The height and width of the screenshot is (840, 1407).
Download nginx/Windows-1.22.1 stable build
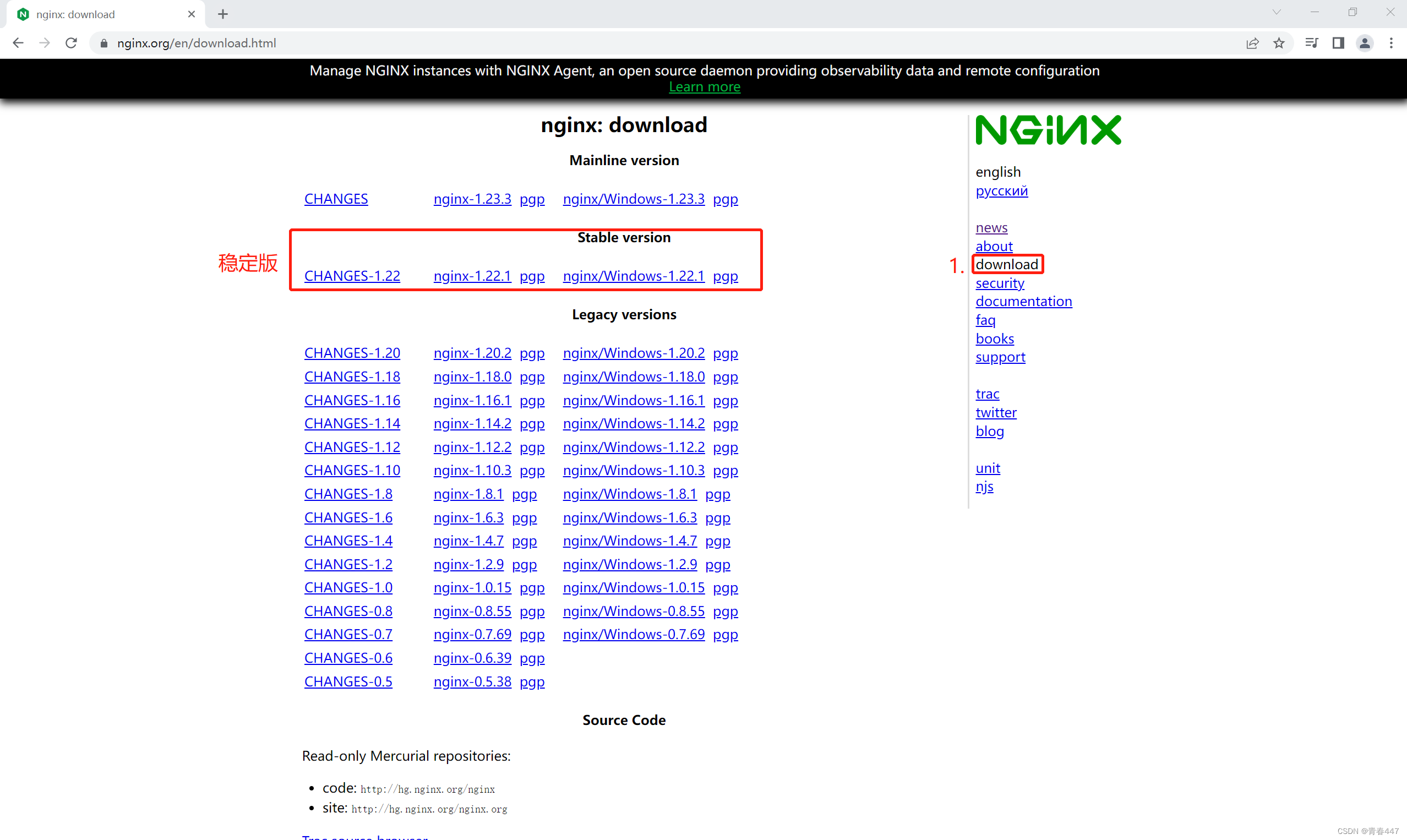click(x=634, y=276)
